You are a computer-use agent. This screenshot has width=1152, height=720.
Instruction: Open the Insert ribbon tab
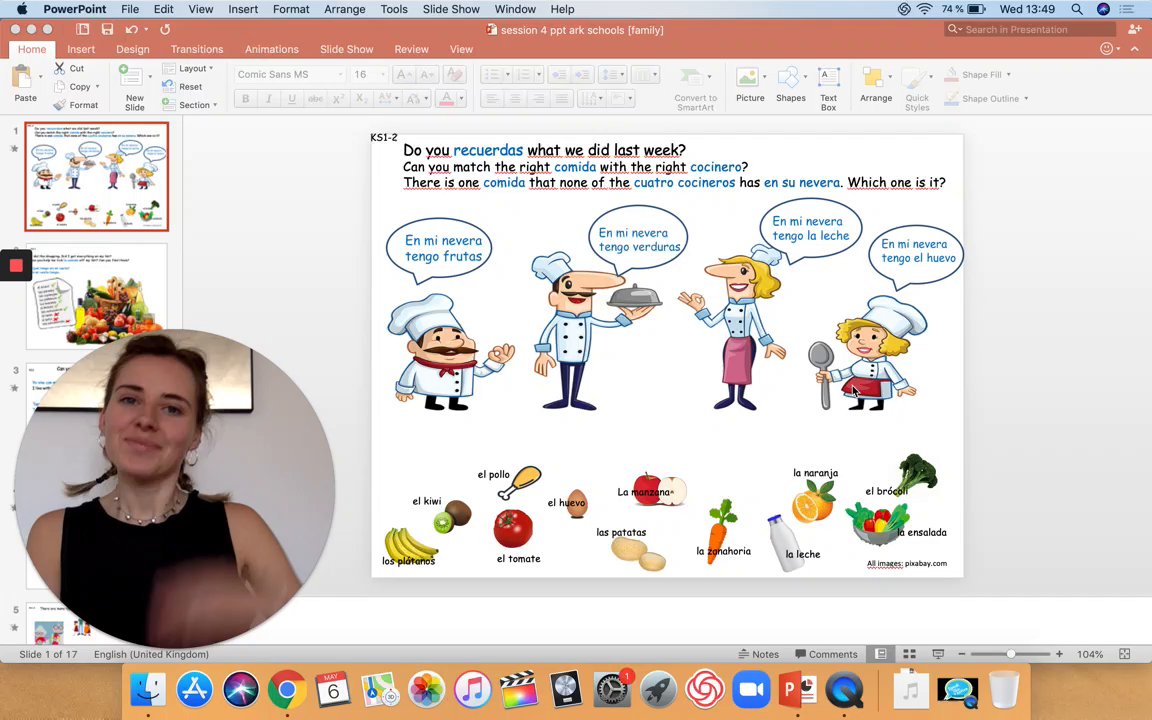(81, 49)
